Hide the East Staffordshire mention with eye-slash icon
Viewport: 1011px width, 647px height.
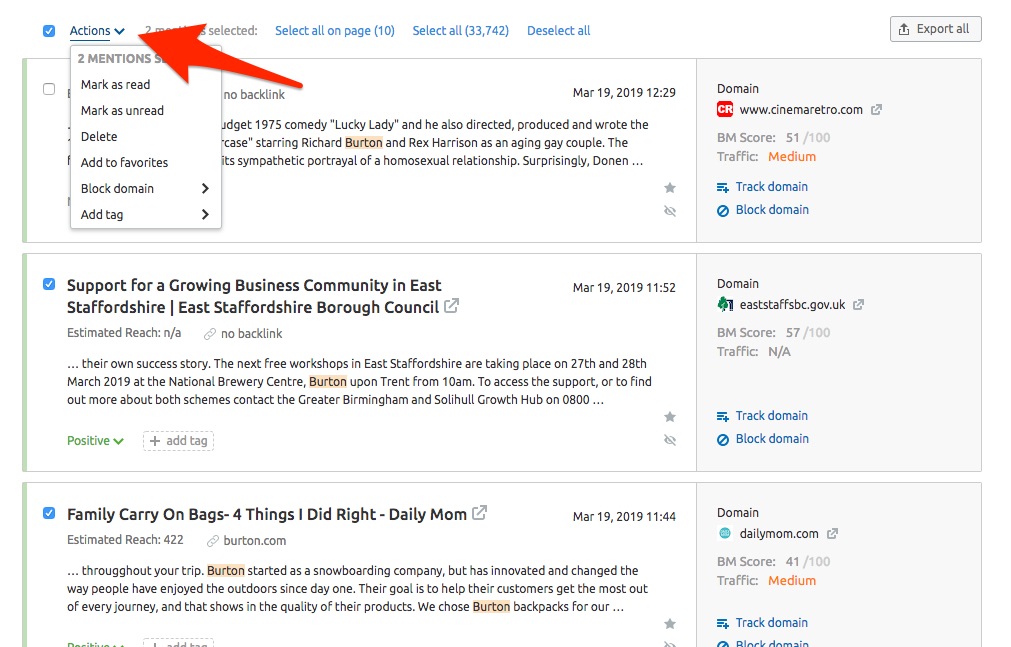pos(670,440)
